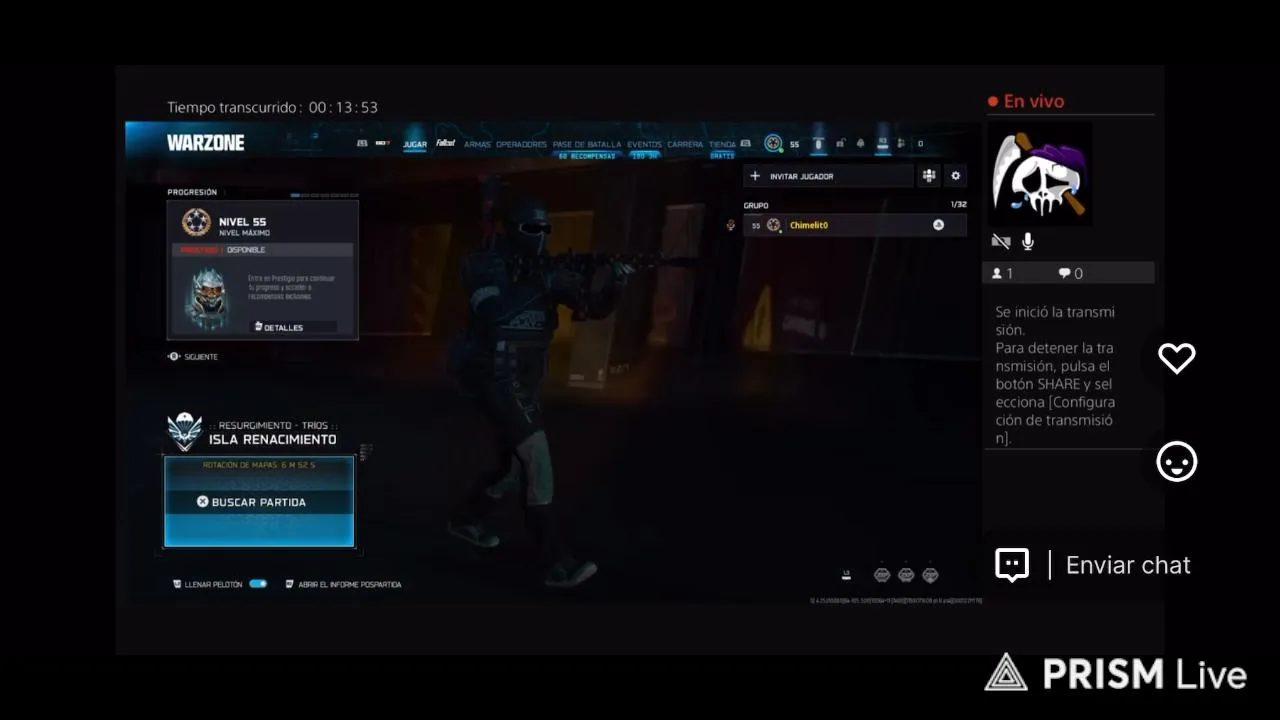The height and width of the screenshot is (720, 1280).
Task: Open the PASE DE BATALLA tab
Action: tap(587, 144)
